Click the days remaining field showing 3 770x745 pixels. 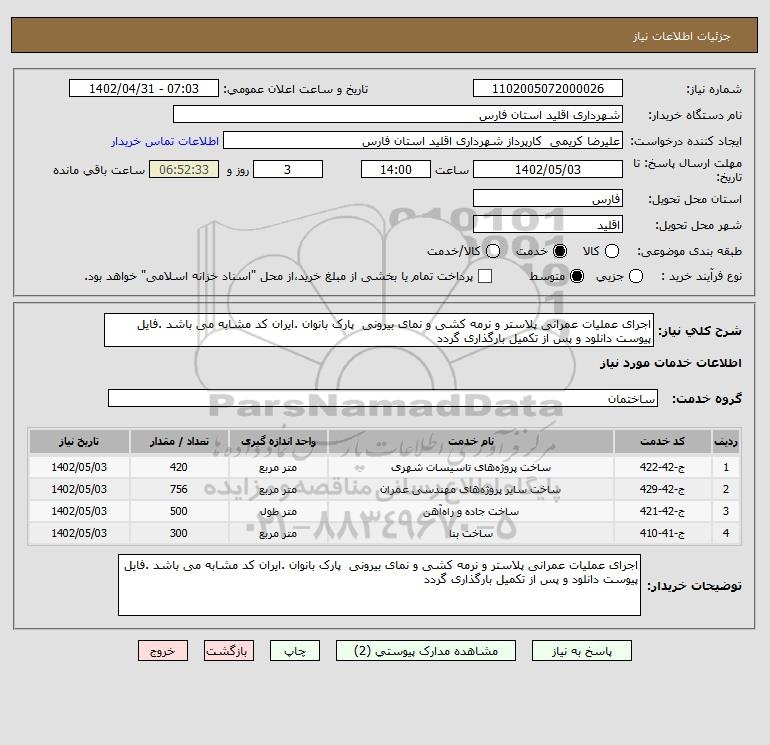pos(288,169)
